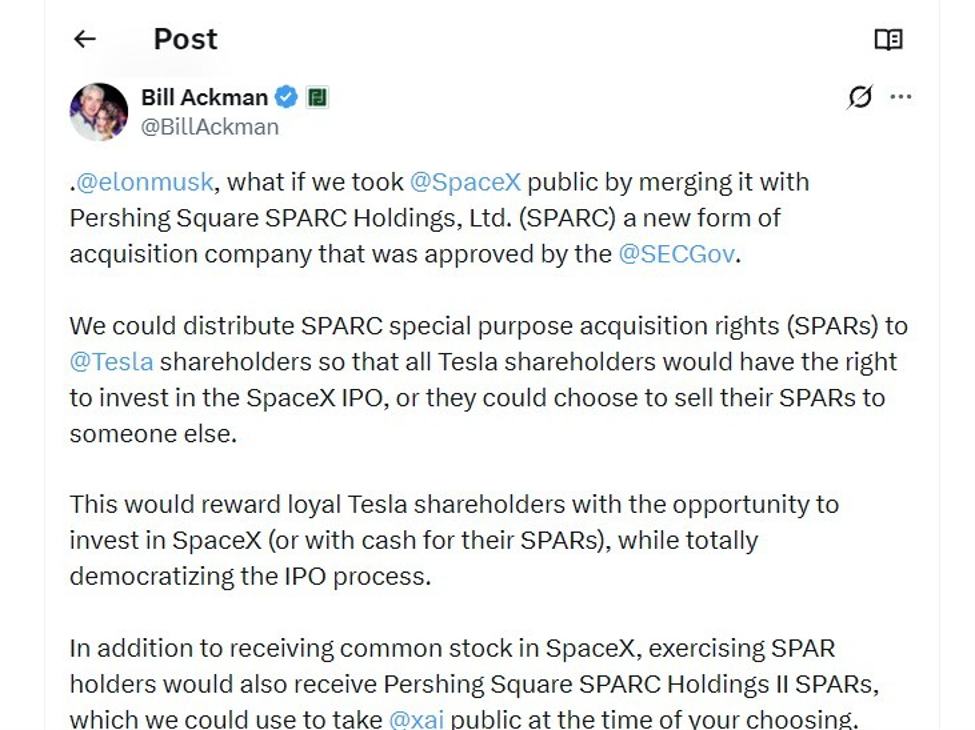Click Bill Ackman's blue verified badge
975x730 pixels.
click(285, 96)
